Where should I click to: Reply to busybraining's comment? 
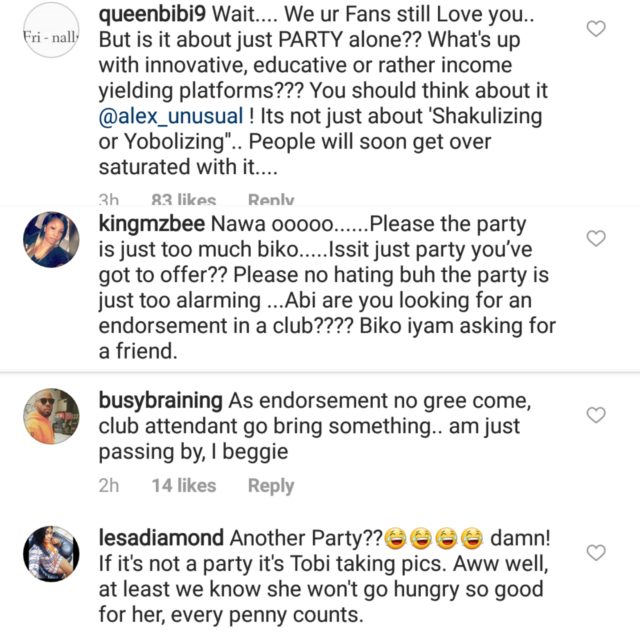click(x=271, y=485)
